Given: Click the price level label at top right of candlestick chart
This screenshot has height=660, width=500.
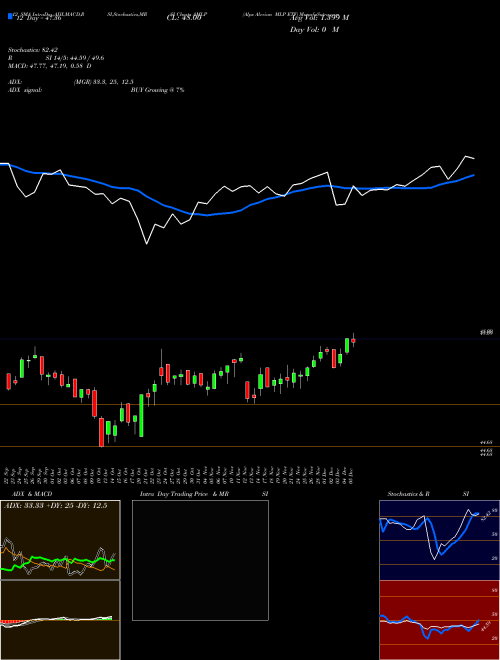Looking at the screenshot, I should click(x=487, y=333).
